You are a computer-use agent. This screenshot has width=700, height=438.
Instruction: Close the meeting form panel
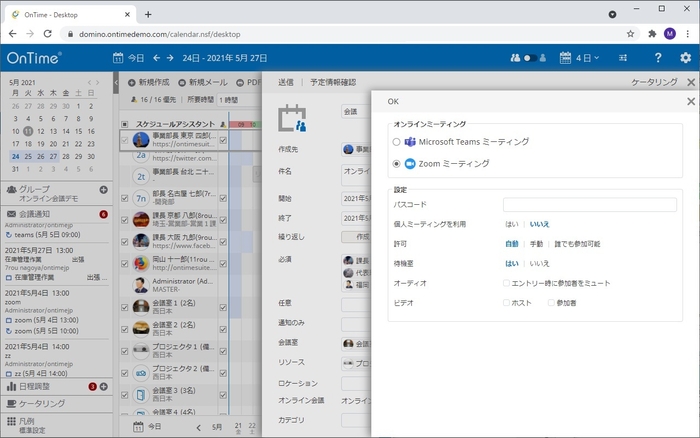pos(691,82)
